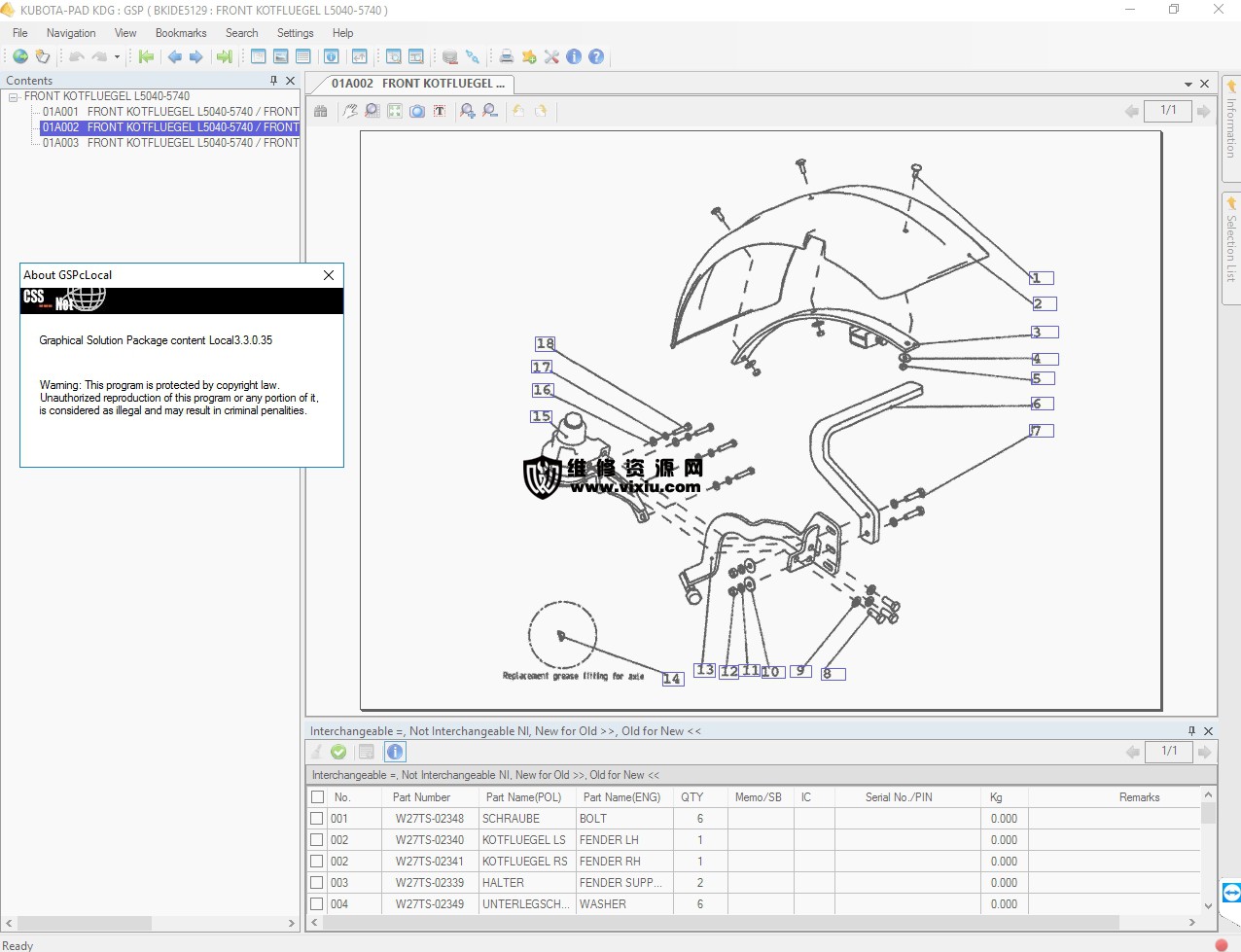1241x952 pixels.
Task: Click the first green go-to-first arrow
Action: (146, 56)
